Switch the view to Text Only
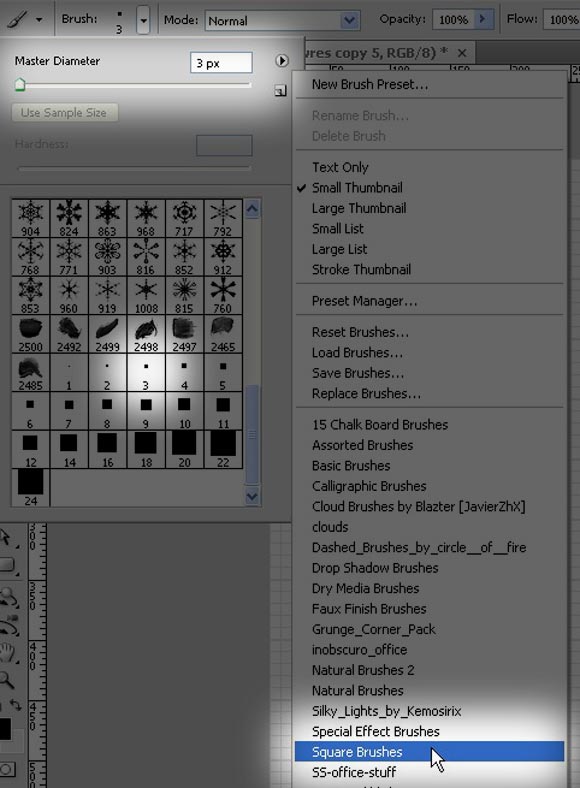The height and width of the screenshot is (788, 580). pos(340,167)
